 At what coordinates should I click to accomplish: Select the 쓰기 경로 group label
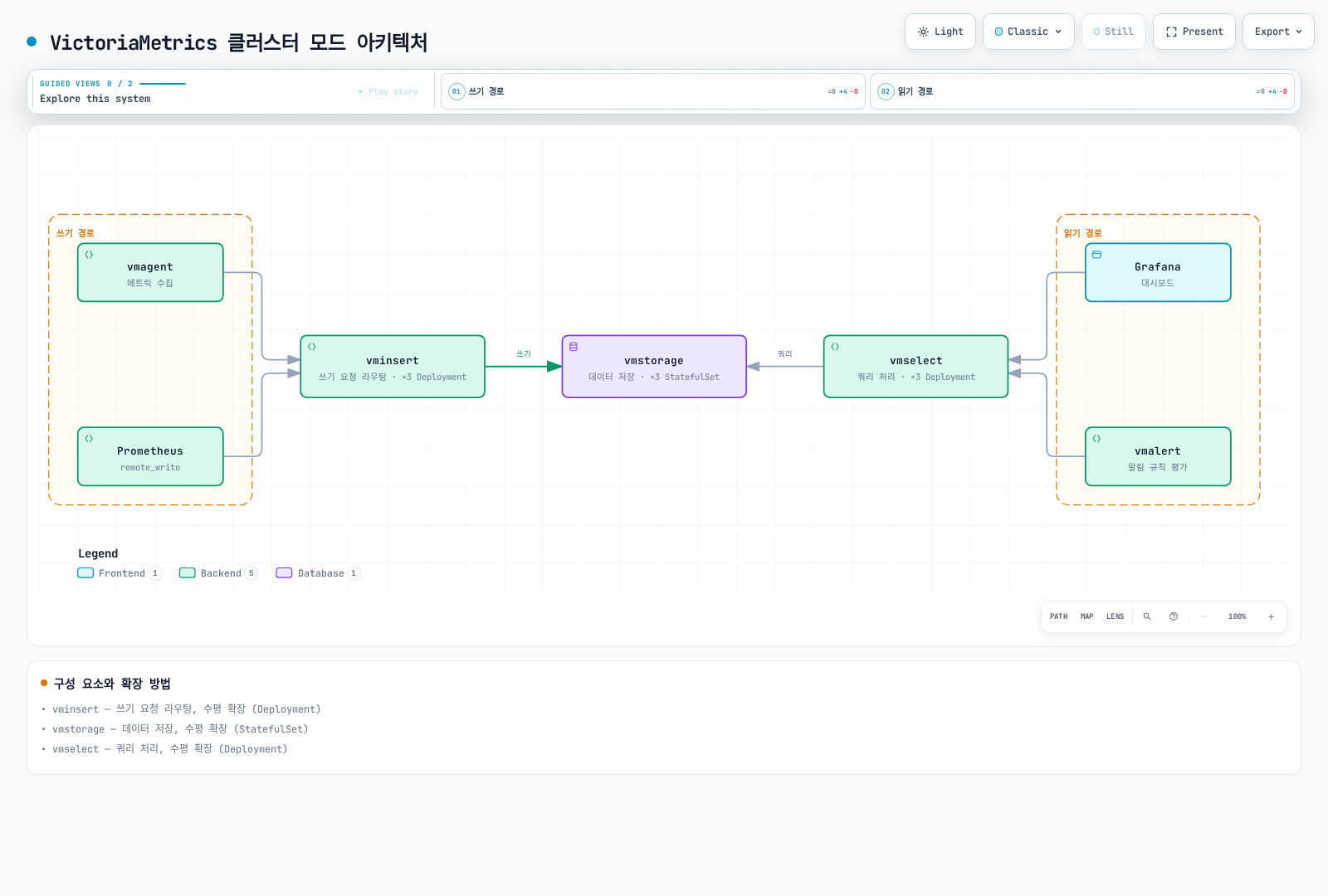point(76,233)
